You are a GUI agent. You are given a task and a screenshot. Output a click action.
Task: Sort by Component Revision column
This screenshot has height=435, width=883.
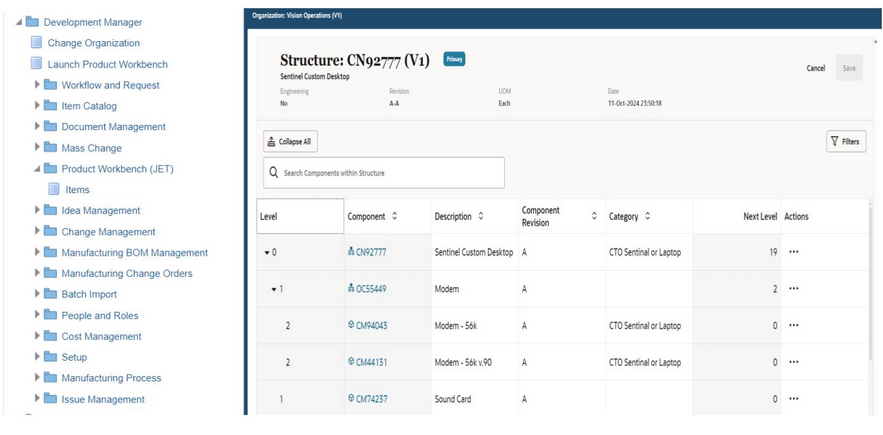coord(594,216)
